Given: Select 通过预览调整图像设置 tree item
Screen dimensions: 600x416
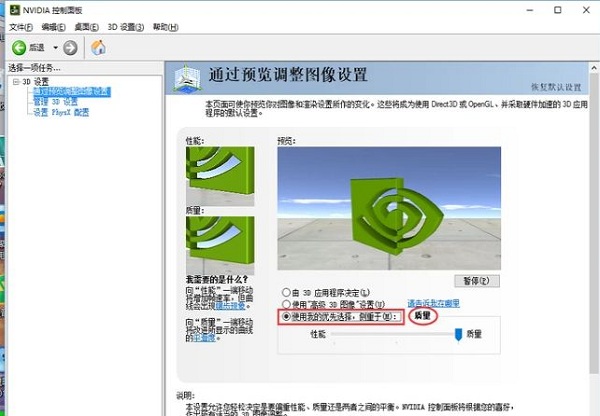Looking at the screenshot, I should coord(72,91).
